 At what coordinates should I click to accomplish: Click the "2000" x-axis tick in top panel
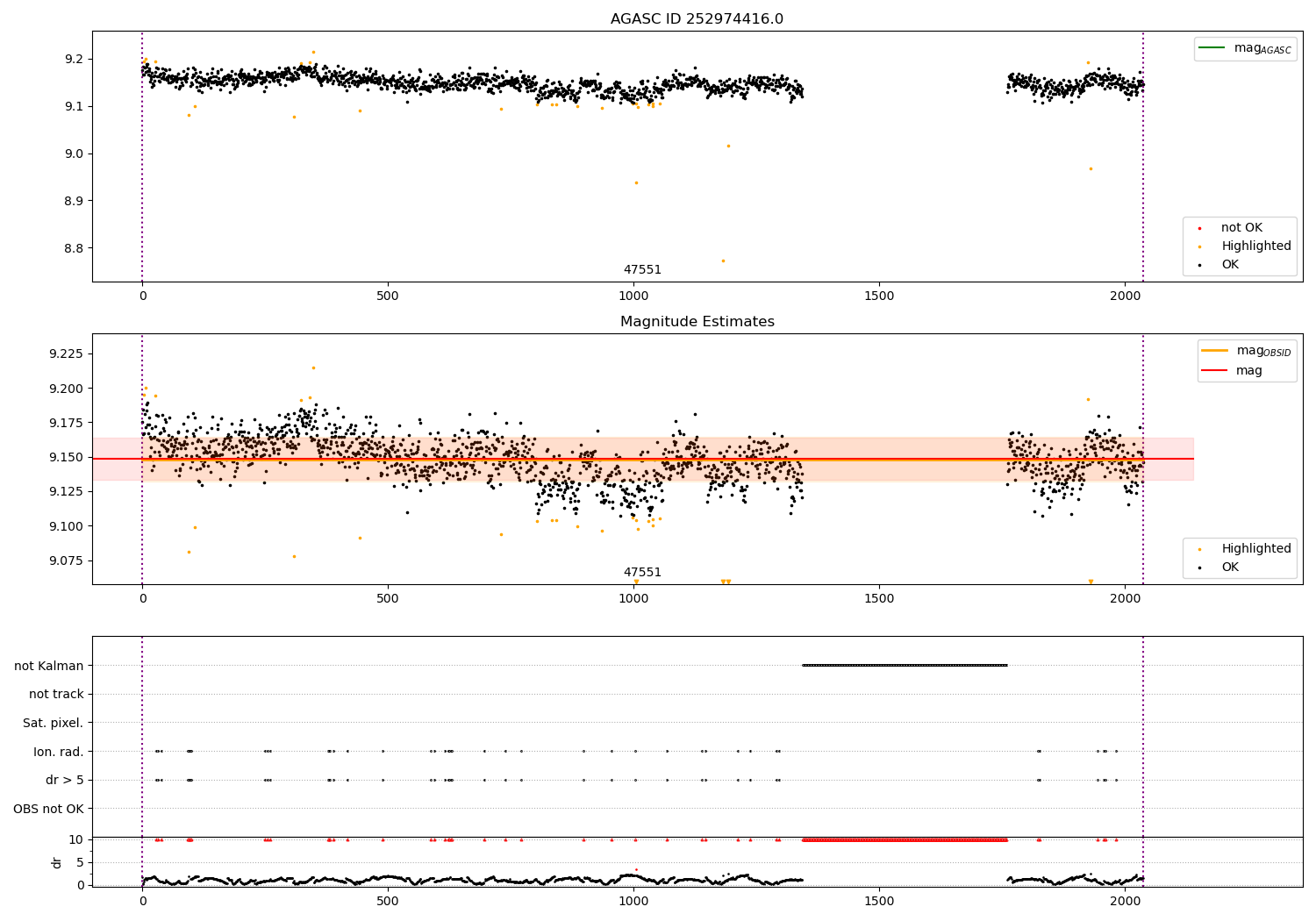click(1125, 296)
